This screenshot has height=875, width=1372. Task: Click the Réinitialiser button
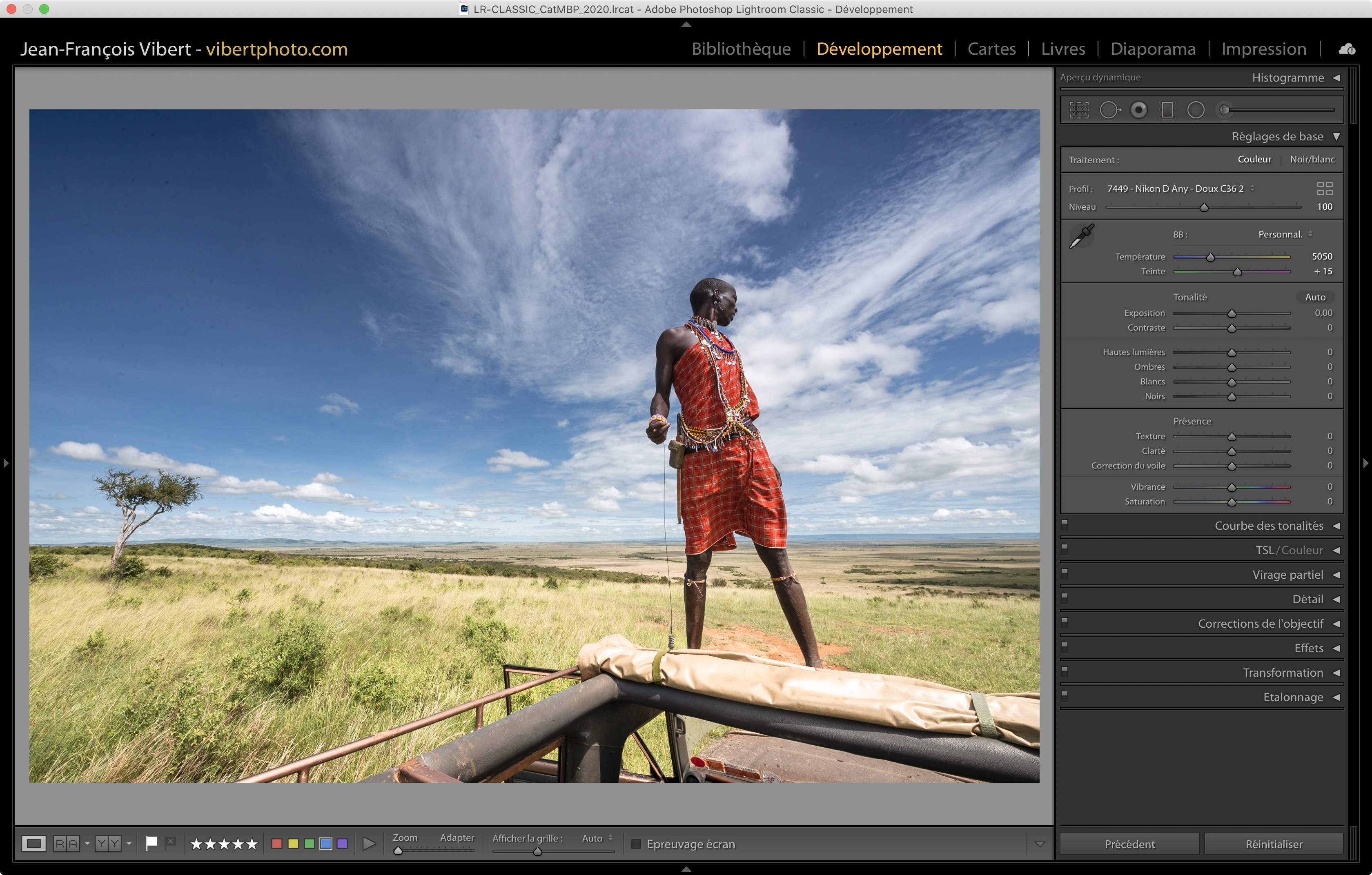point(1274,844)
